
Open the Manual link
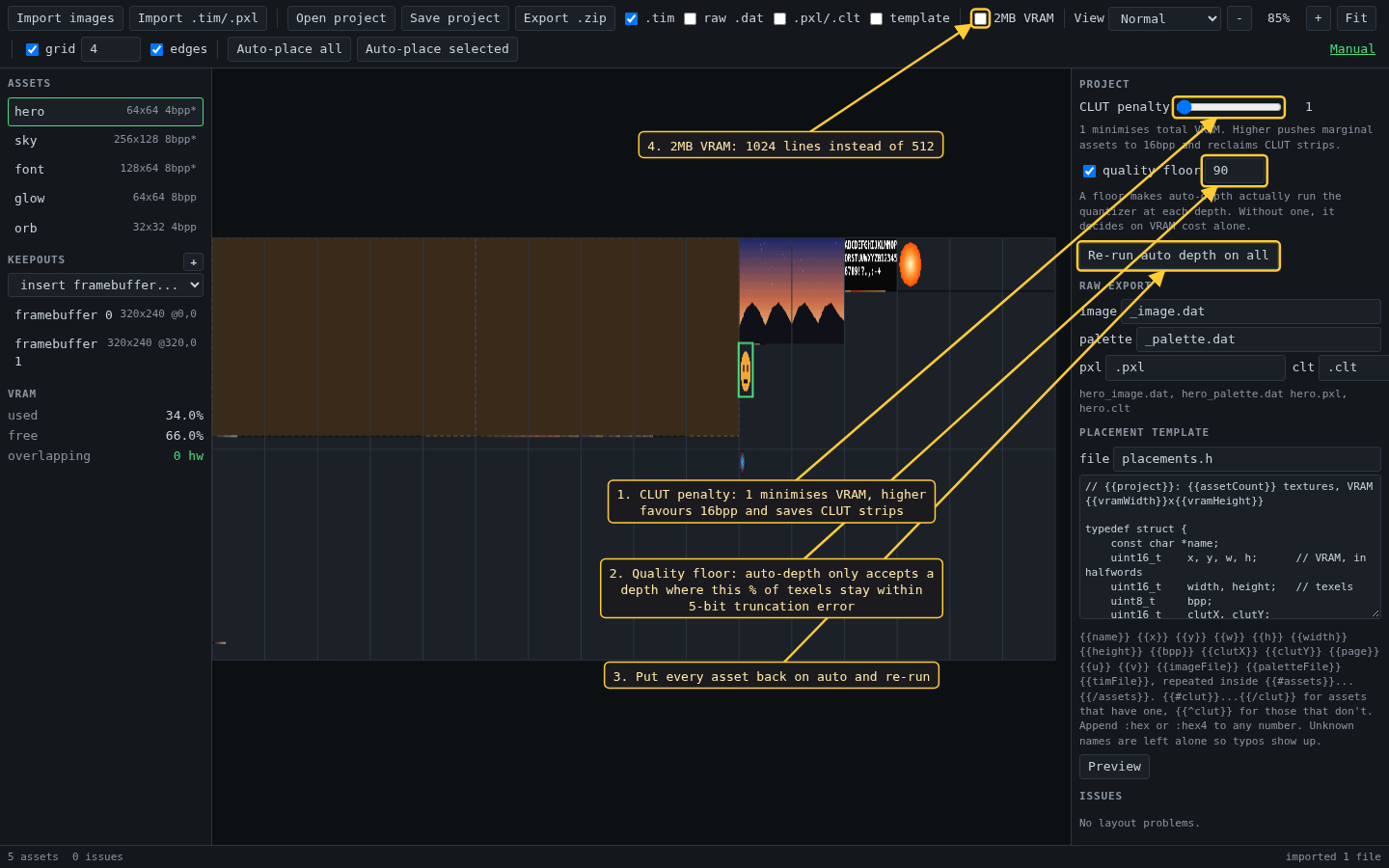(x=1352, y=49)
